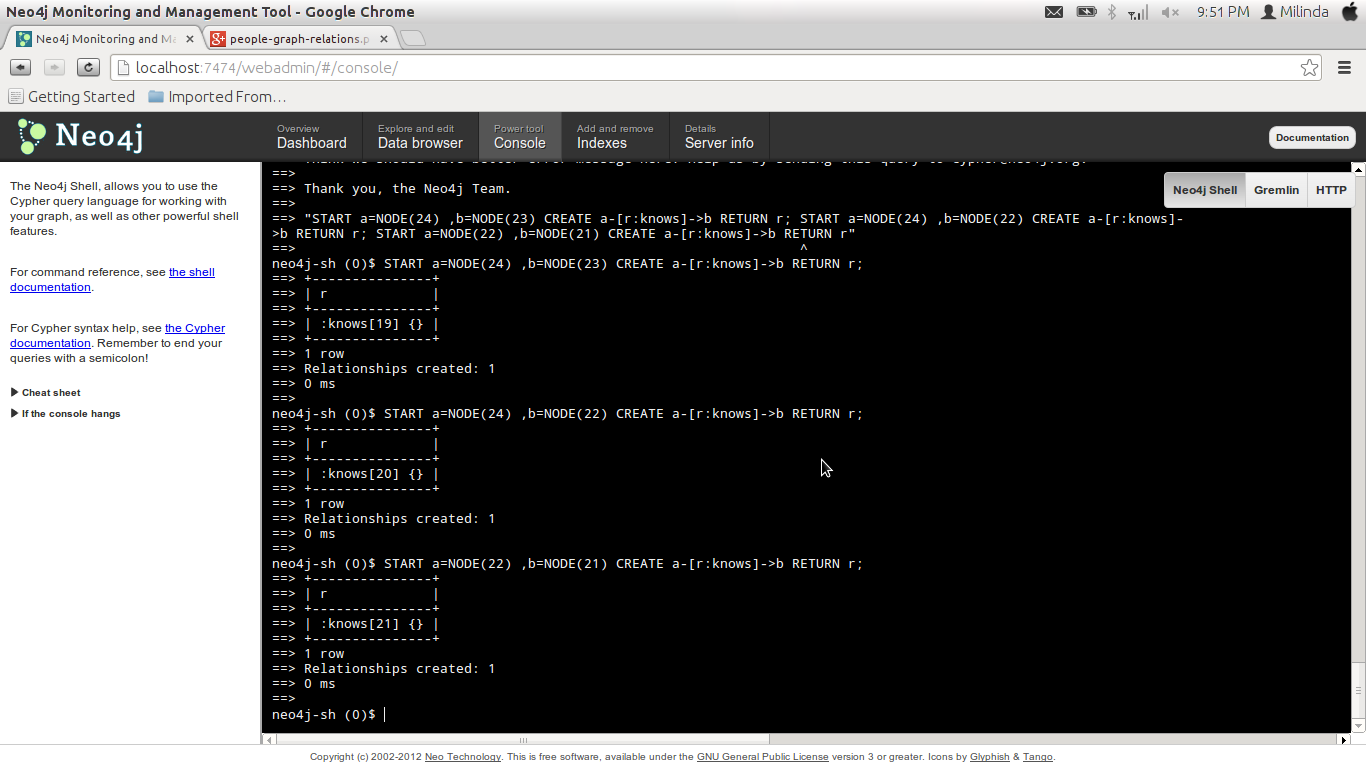This screenshot has width=1366, height=768.
Task: Open the muted volume indicator
Action: [1170, 12]
